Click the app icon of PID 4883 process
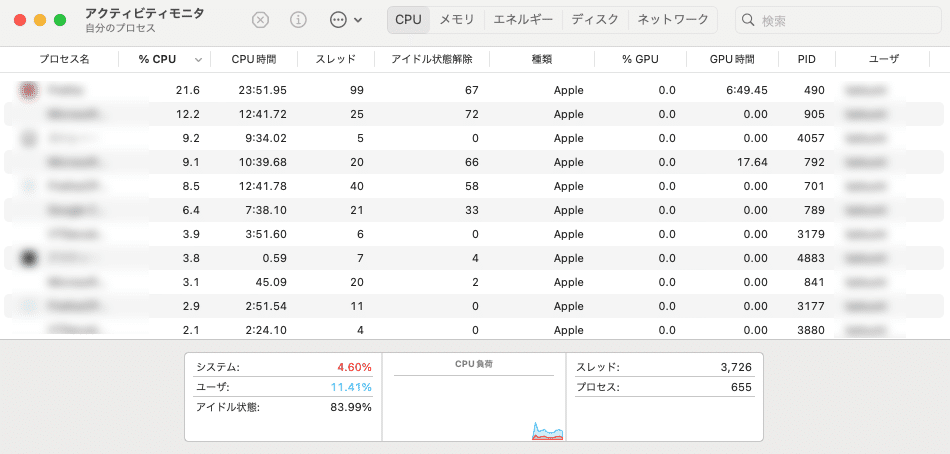The height and width of the screenshot is (454, 950). (x=29, y=258)
